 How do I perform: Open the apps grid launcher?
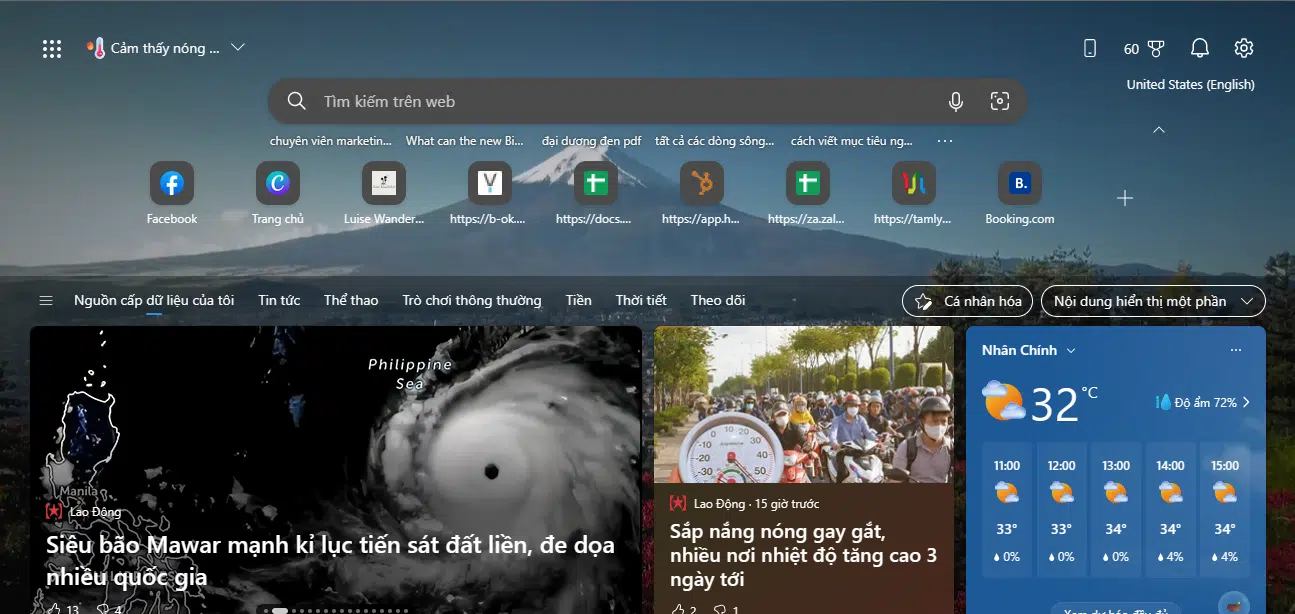(52, 48)
